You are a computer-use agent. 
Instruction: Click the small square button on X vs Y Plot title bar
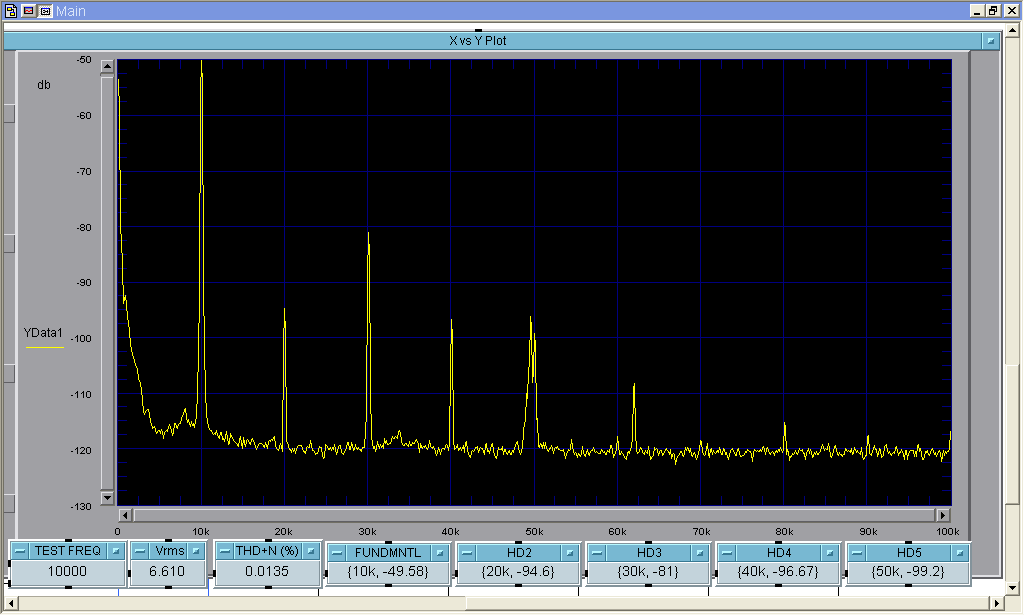pos(991,40)
